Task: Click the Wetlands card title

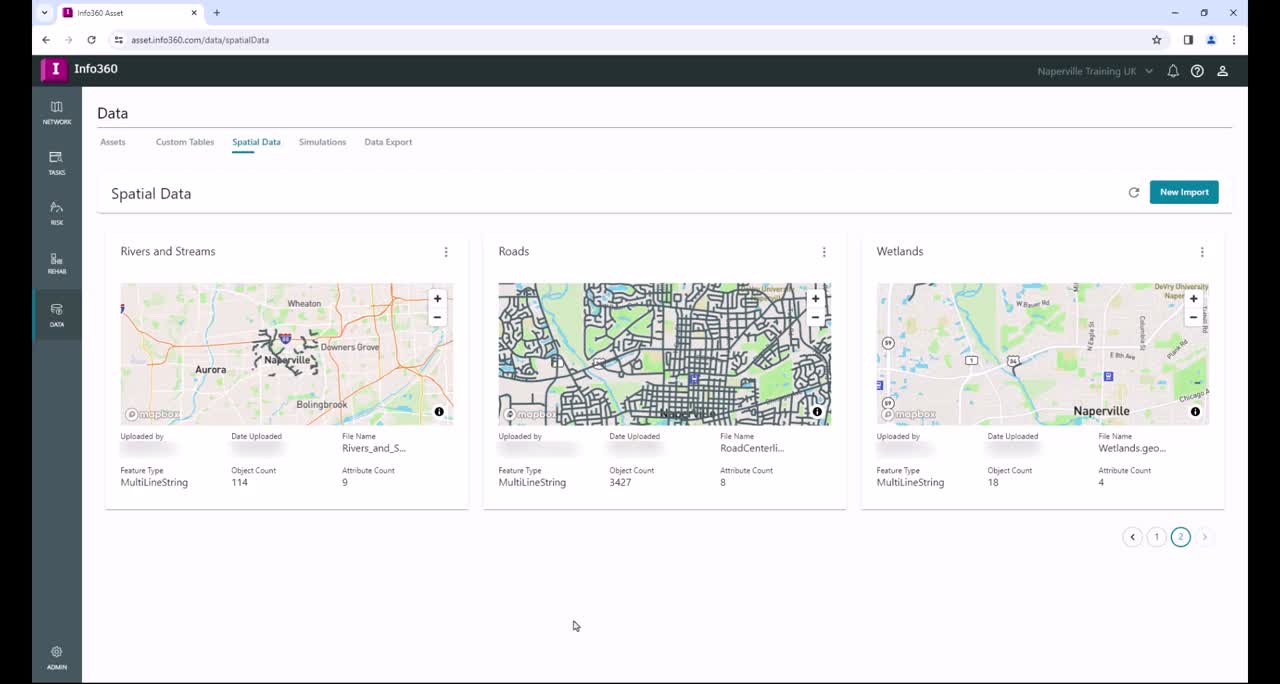Action: coord(900,252)
